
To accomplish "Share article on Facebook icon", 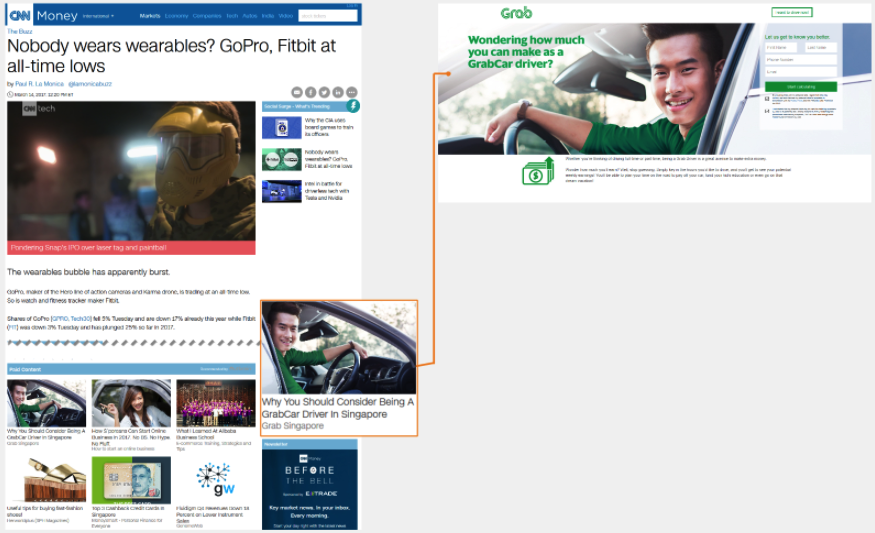I will (311, 92).
